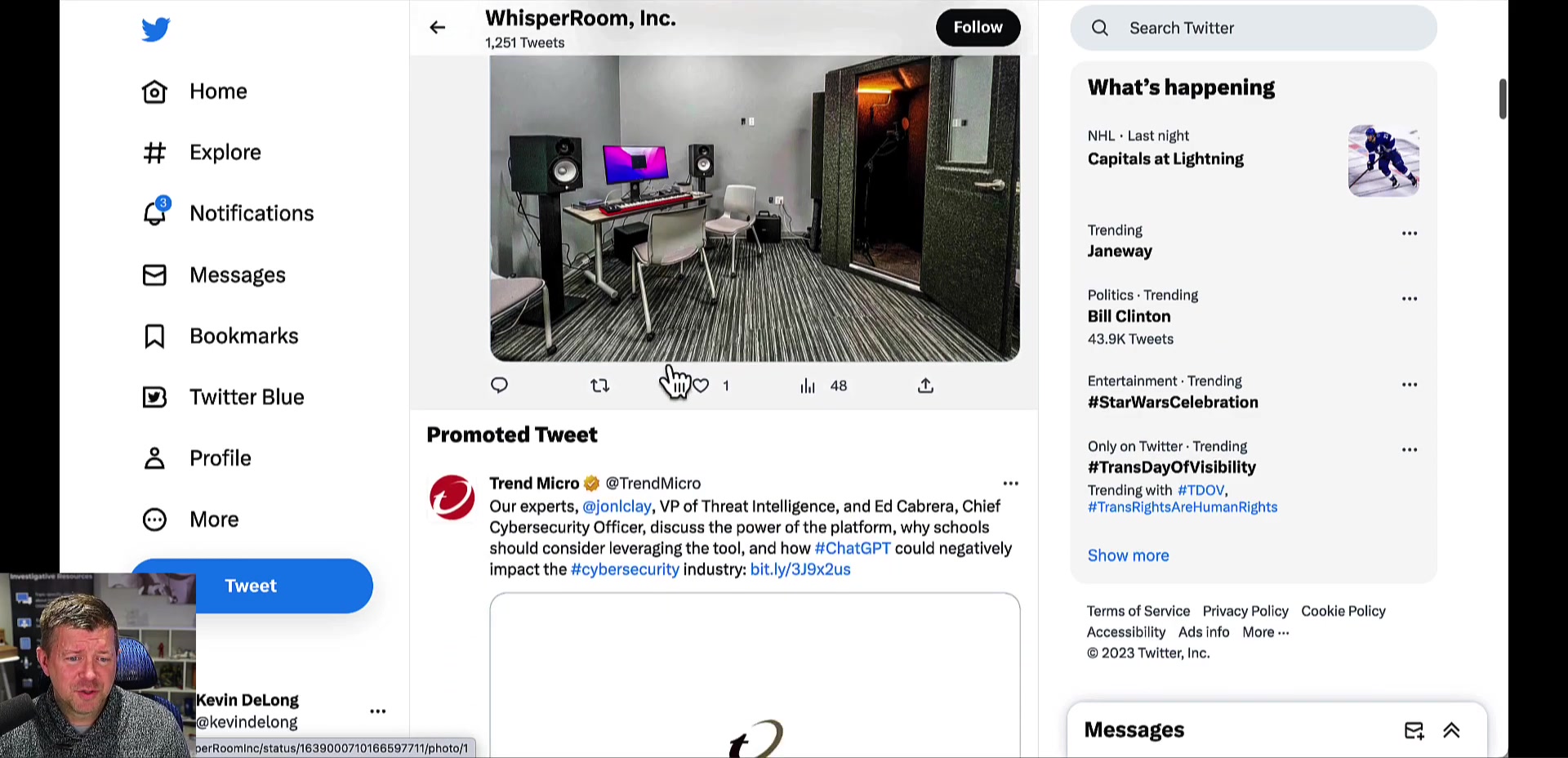Click the blue Tweet button

click(252, 586)
